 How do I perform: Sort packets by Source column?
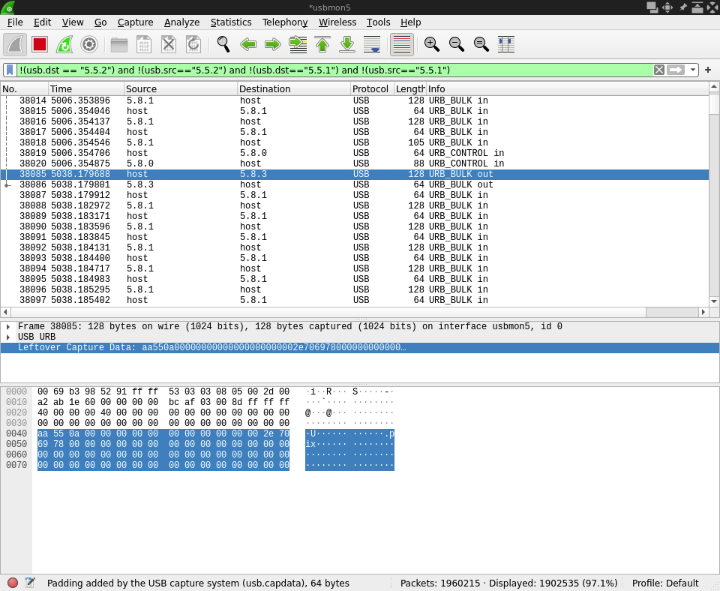tap(181, 89)
